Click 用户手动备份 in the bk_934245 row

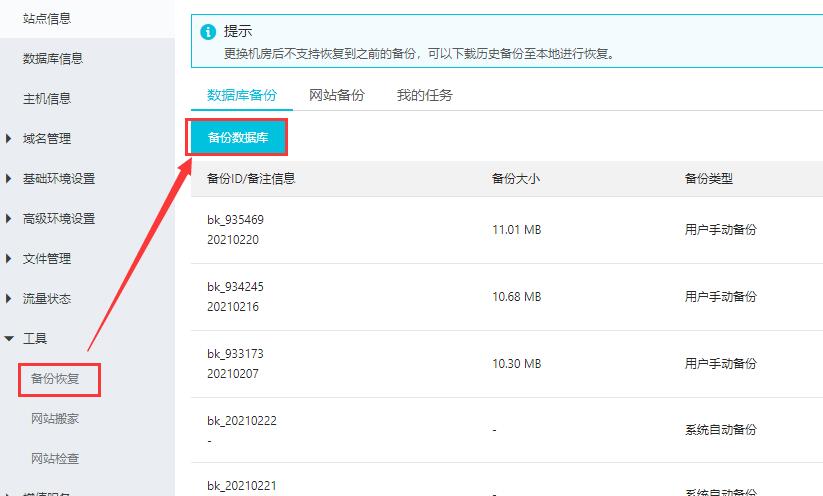(721, 297)
